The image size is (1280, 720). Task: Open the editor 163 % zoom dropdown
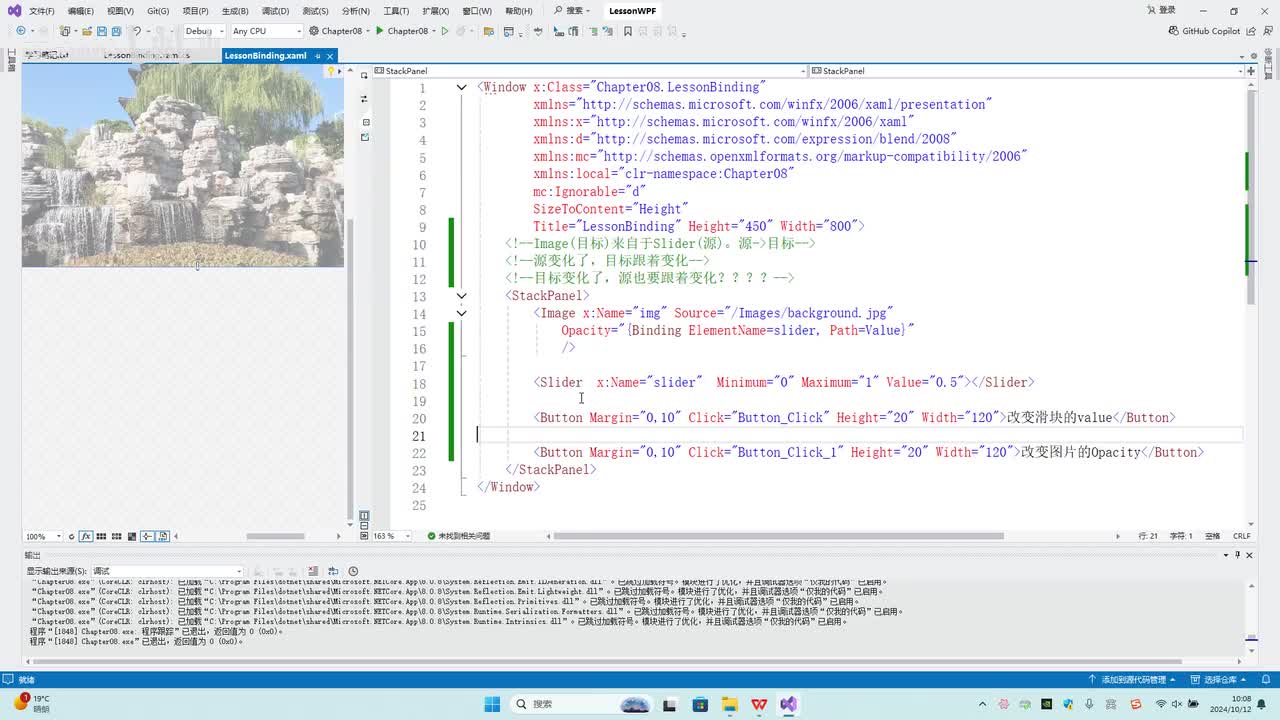406,536
